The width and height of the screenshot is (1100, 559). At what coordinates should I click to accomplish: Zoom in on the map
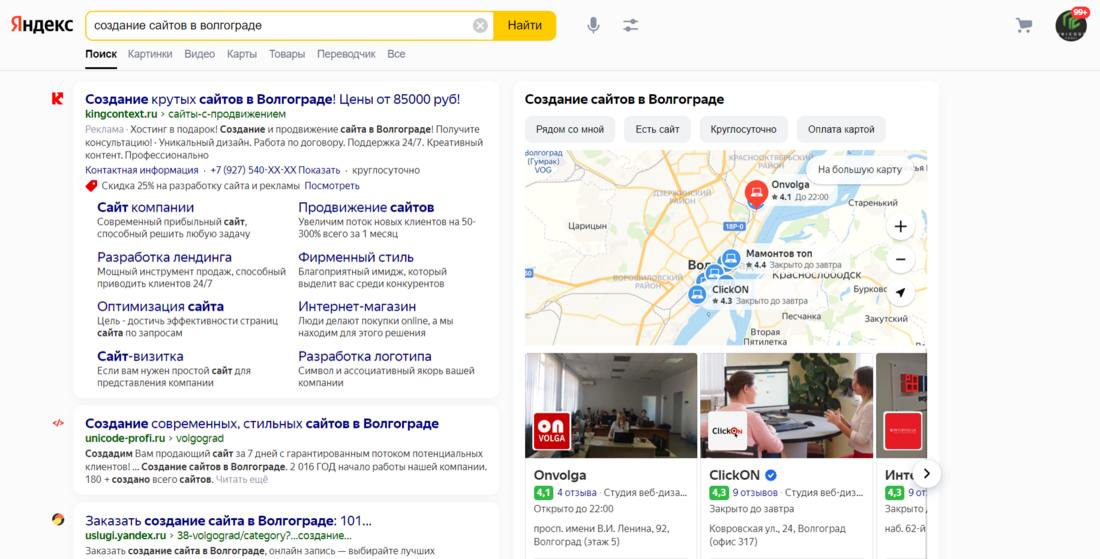901,227
